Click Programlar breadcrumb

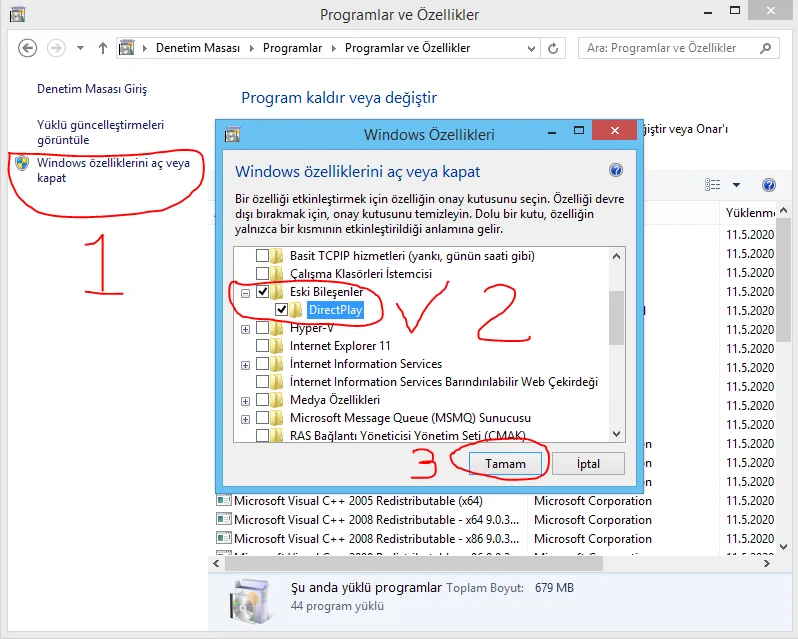click(292, 48)
